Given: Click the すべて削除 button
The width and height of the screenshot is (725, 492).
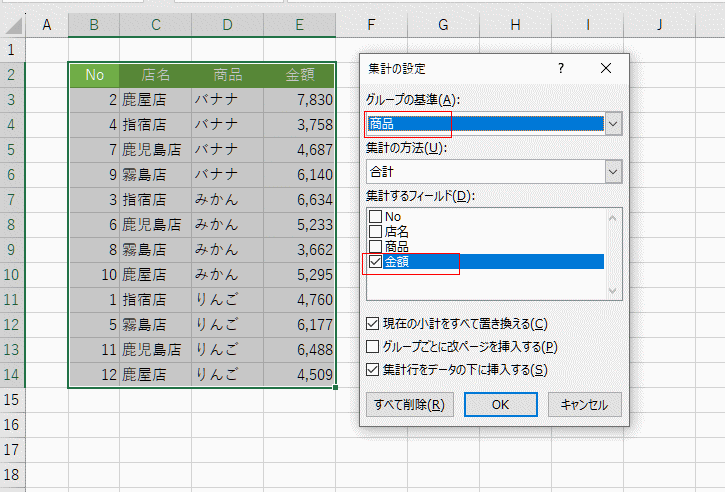Looking at the screenshot, I should point(410,405).
